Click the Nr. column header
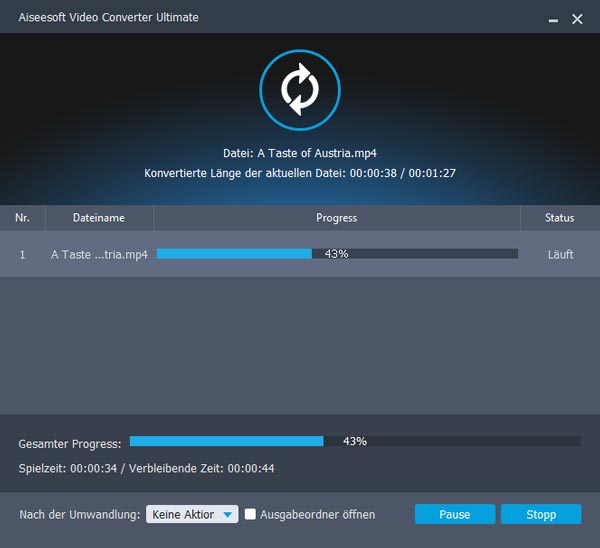The width and height of the screenshot is (600, 548). (22, 218)
